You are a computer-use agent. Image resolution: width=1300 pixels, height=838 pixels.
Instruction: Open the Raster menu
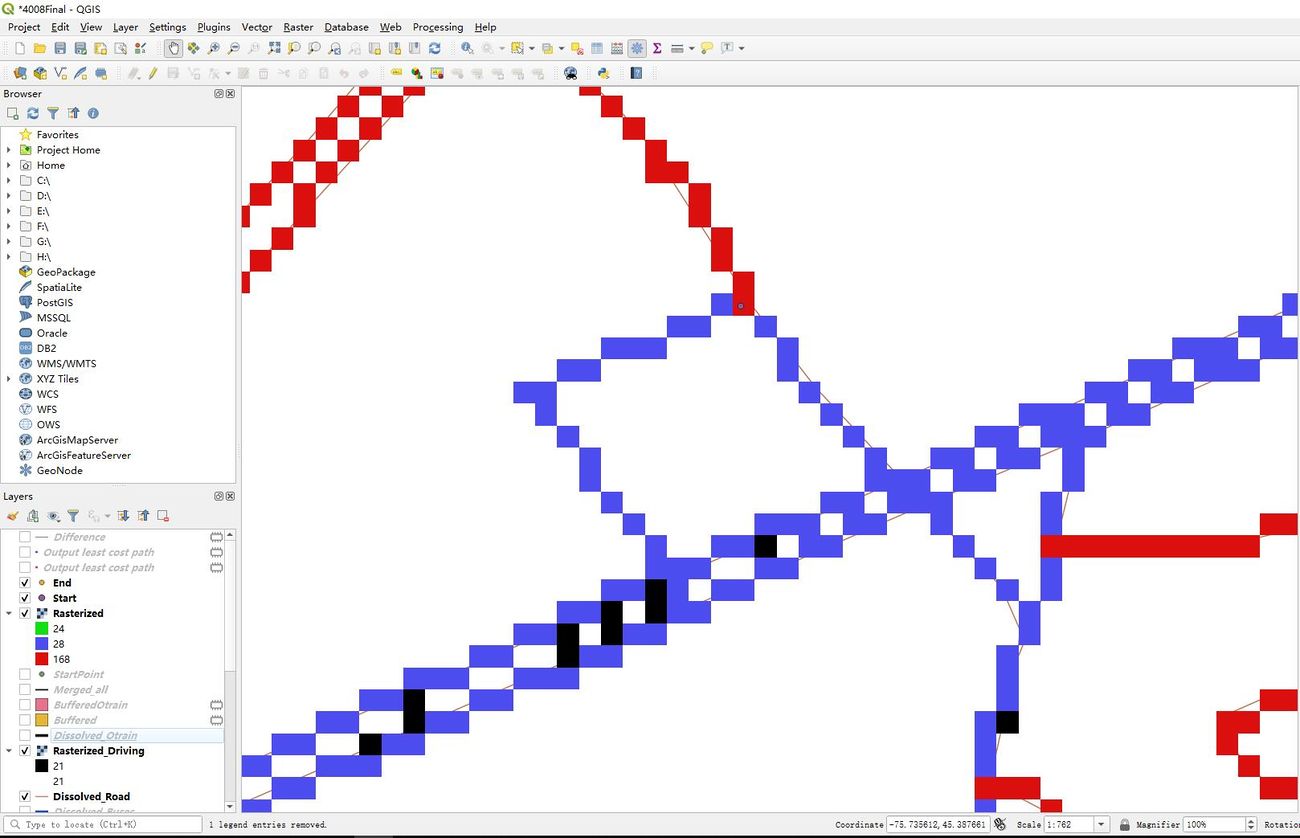pyautogui.click(x=298, y=27)
